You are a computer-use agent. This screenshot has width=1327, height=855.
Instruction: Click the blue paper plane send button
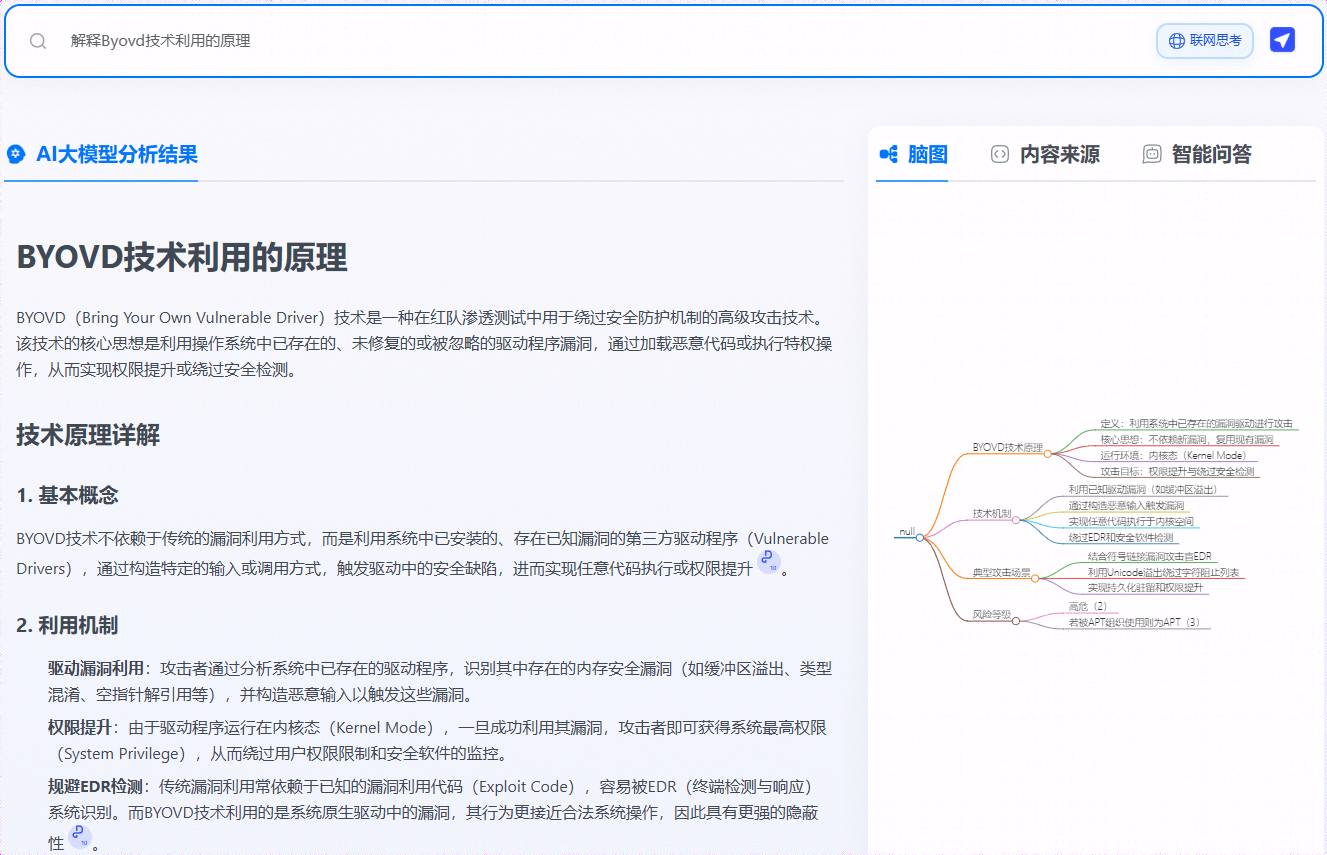point(1282,40)
